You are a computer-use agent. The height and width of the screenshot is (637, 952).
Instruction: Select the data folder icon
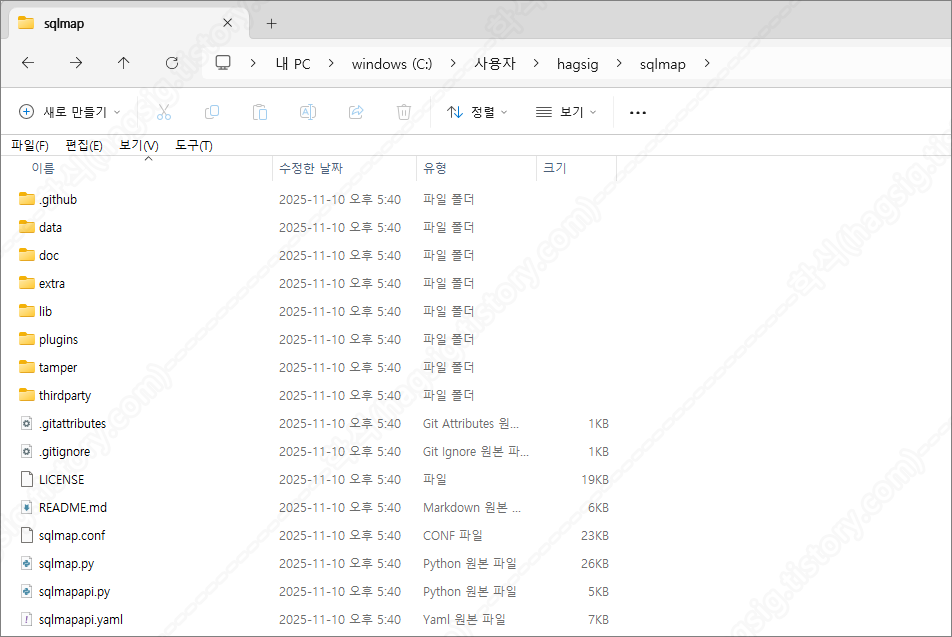tap(27, 227)
